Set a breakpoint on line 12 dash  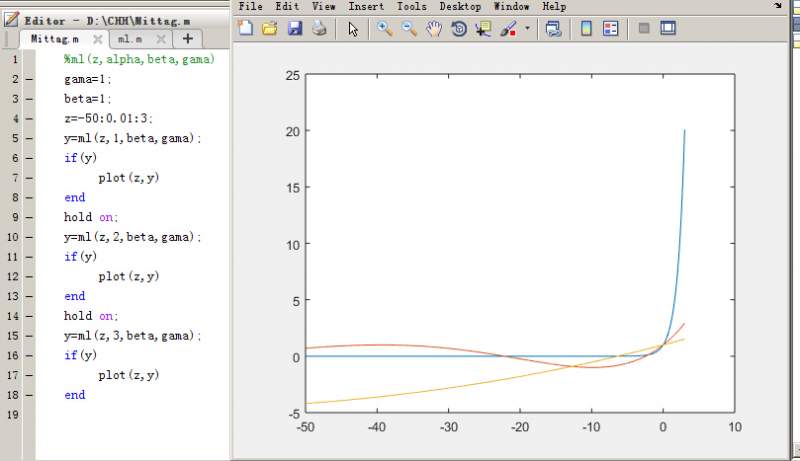point(29,276)
